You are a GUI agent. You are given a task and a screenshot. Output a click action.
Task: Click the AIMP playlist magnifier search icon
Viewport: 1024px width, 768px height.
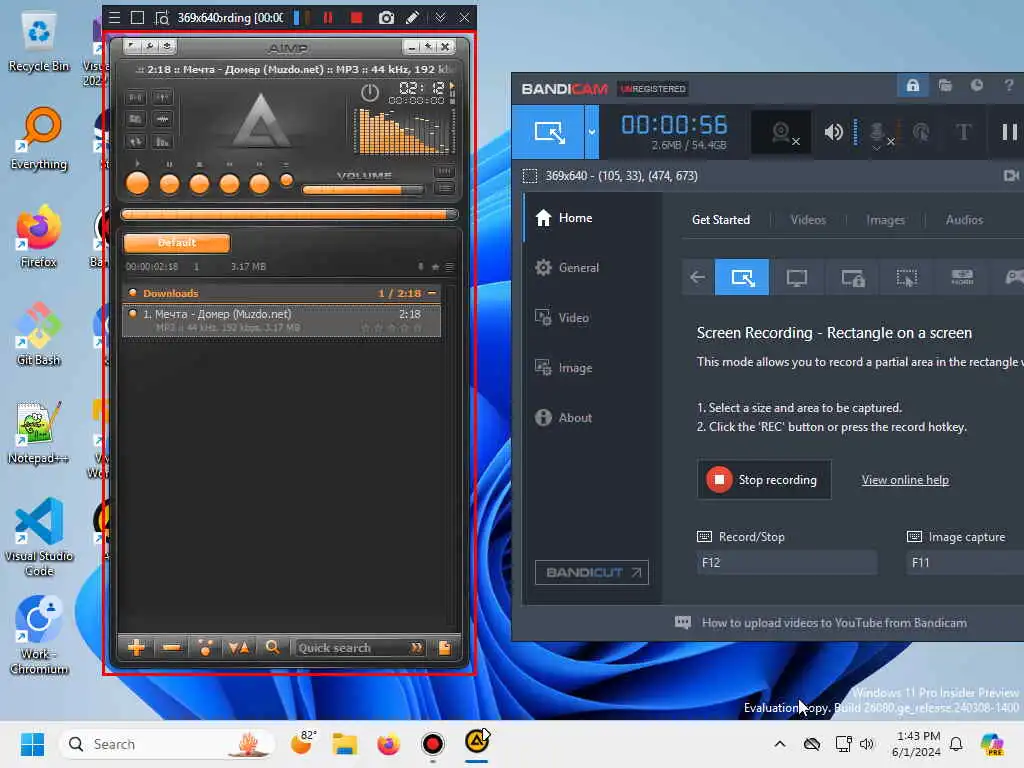coord(272,647)
